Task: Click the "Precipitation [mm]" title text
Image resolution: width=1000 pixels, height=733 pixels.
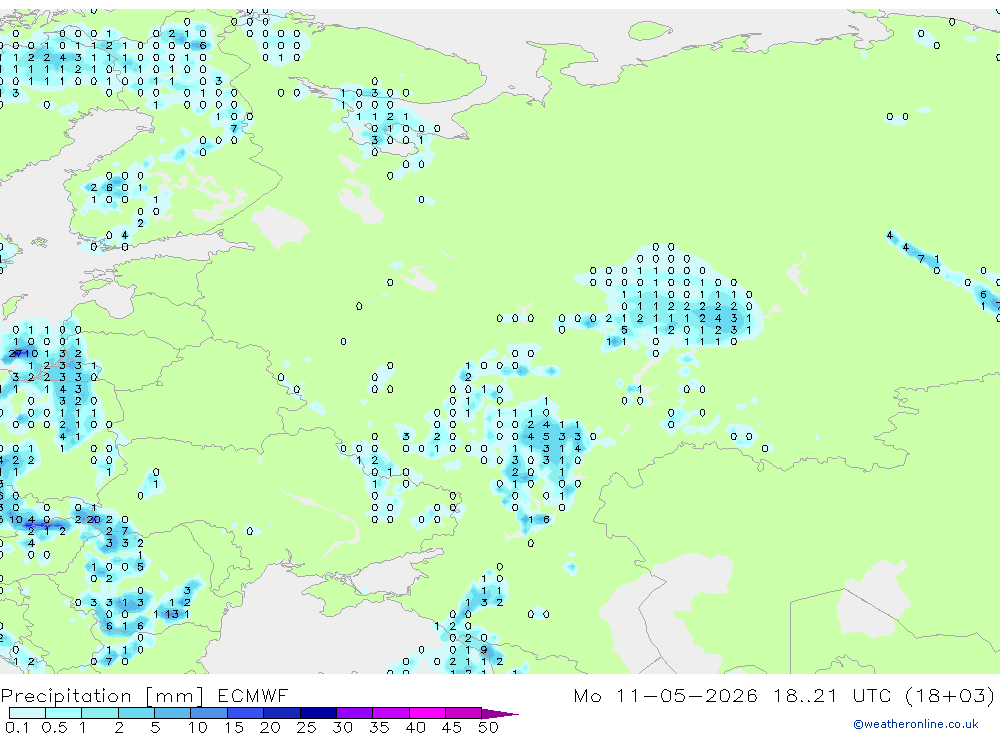Action: 102,696
